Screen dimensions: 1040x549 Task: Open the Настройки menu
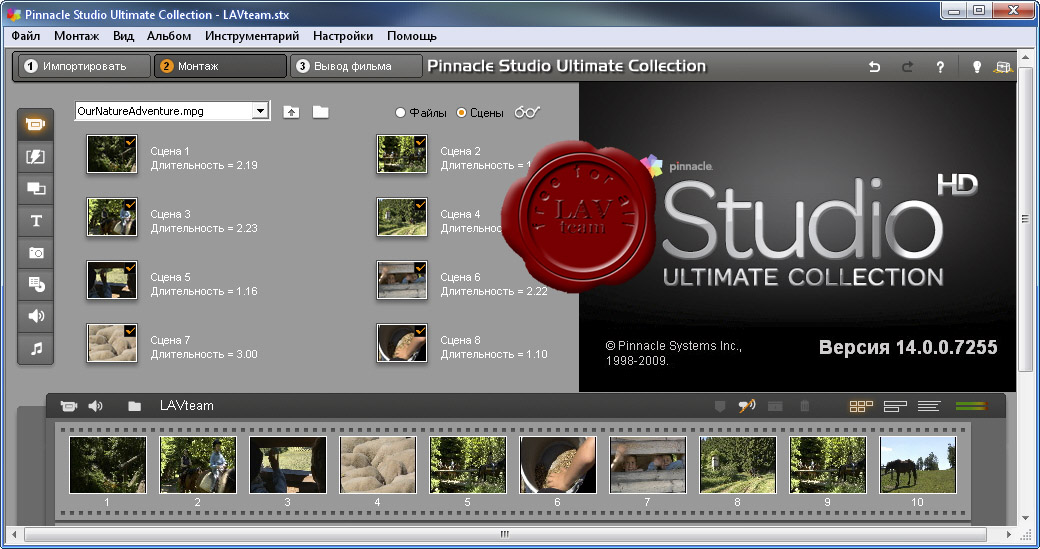343,36
